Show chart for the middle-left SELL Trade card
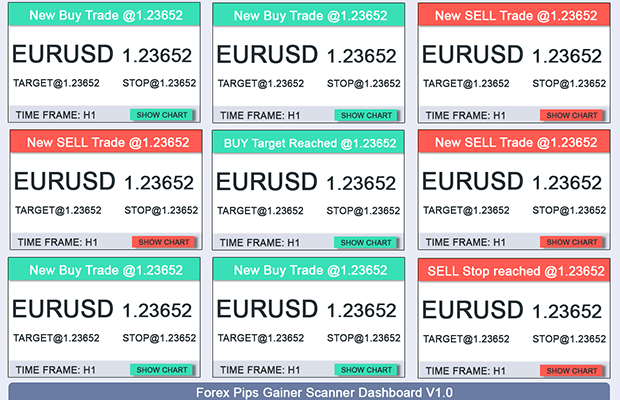 pos(162,242)
